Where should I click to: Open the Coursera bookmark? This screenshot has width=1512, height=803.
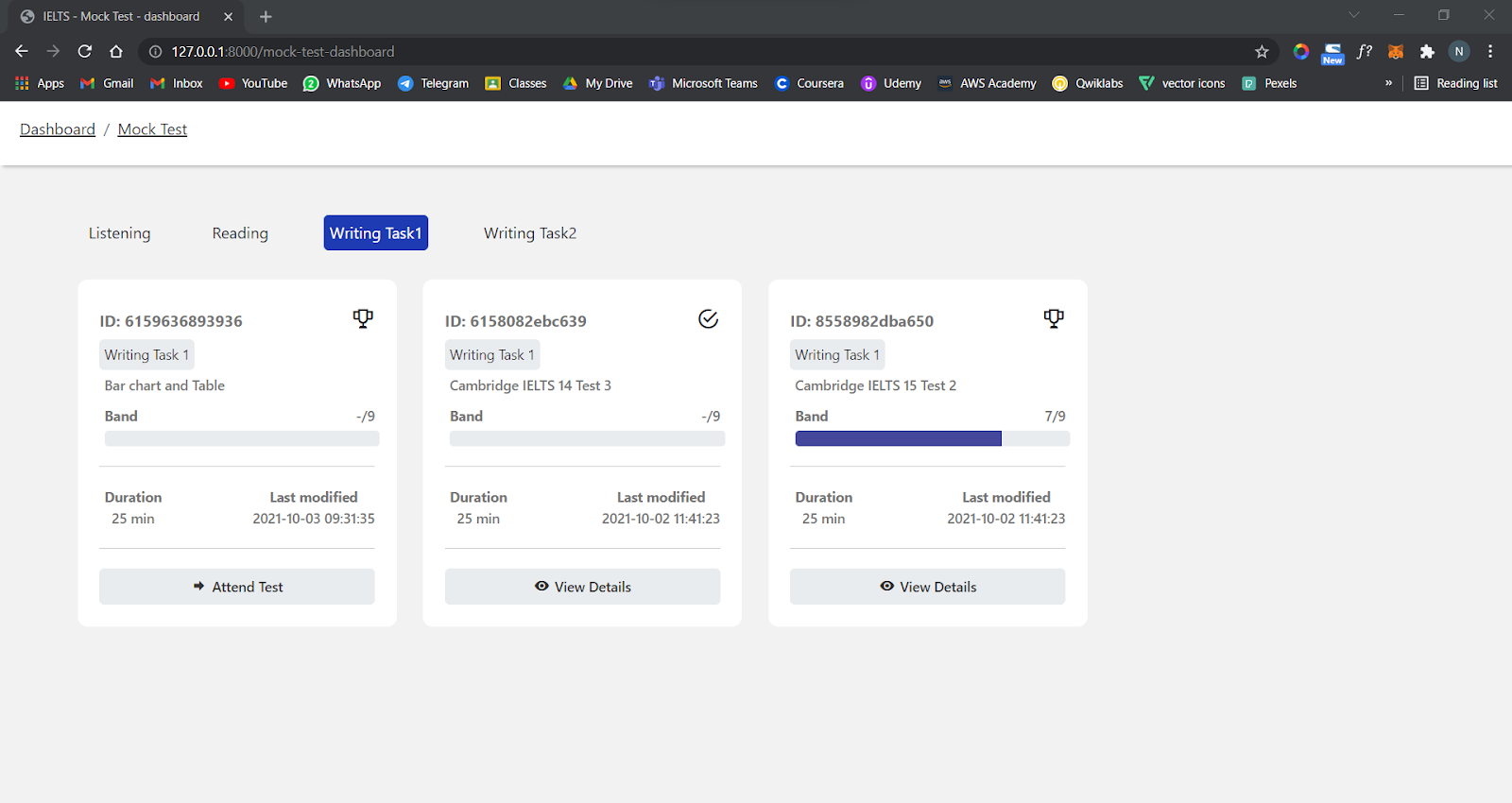coord(809,83)
